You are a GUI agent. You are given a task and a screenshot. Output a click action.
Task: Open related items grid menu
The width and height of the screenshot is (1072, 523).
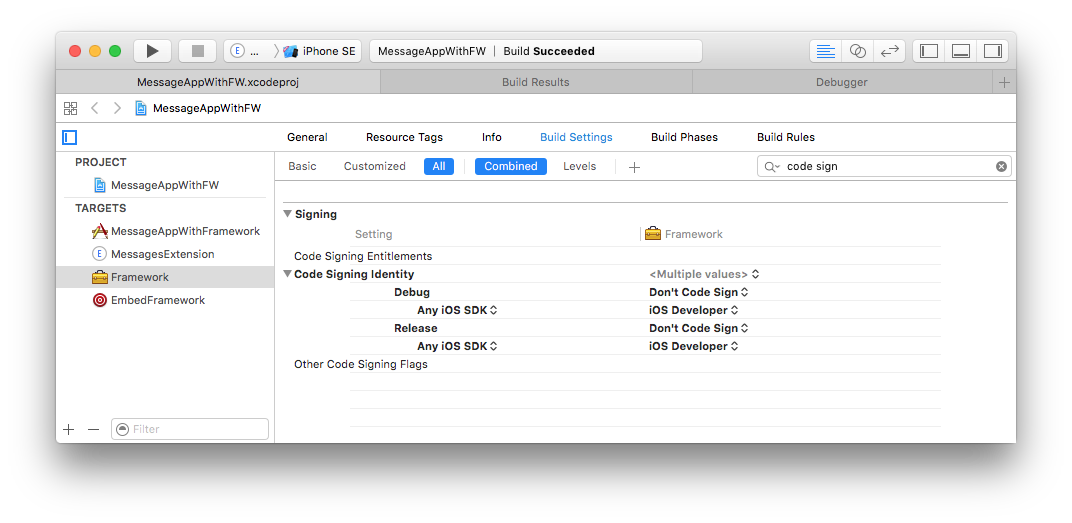pos(70,108)
